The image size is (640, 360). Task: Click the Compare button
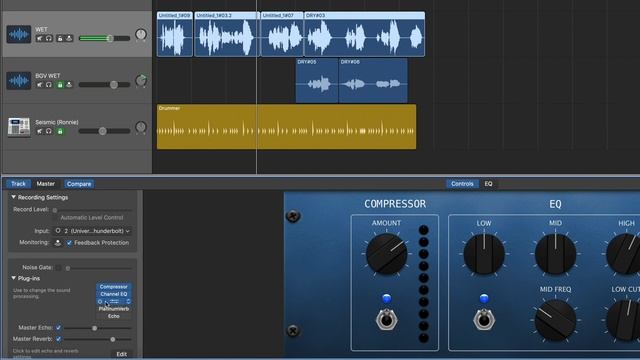(x=79, y=184)
